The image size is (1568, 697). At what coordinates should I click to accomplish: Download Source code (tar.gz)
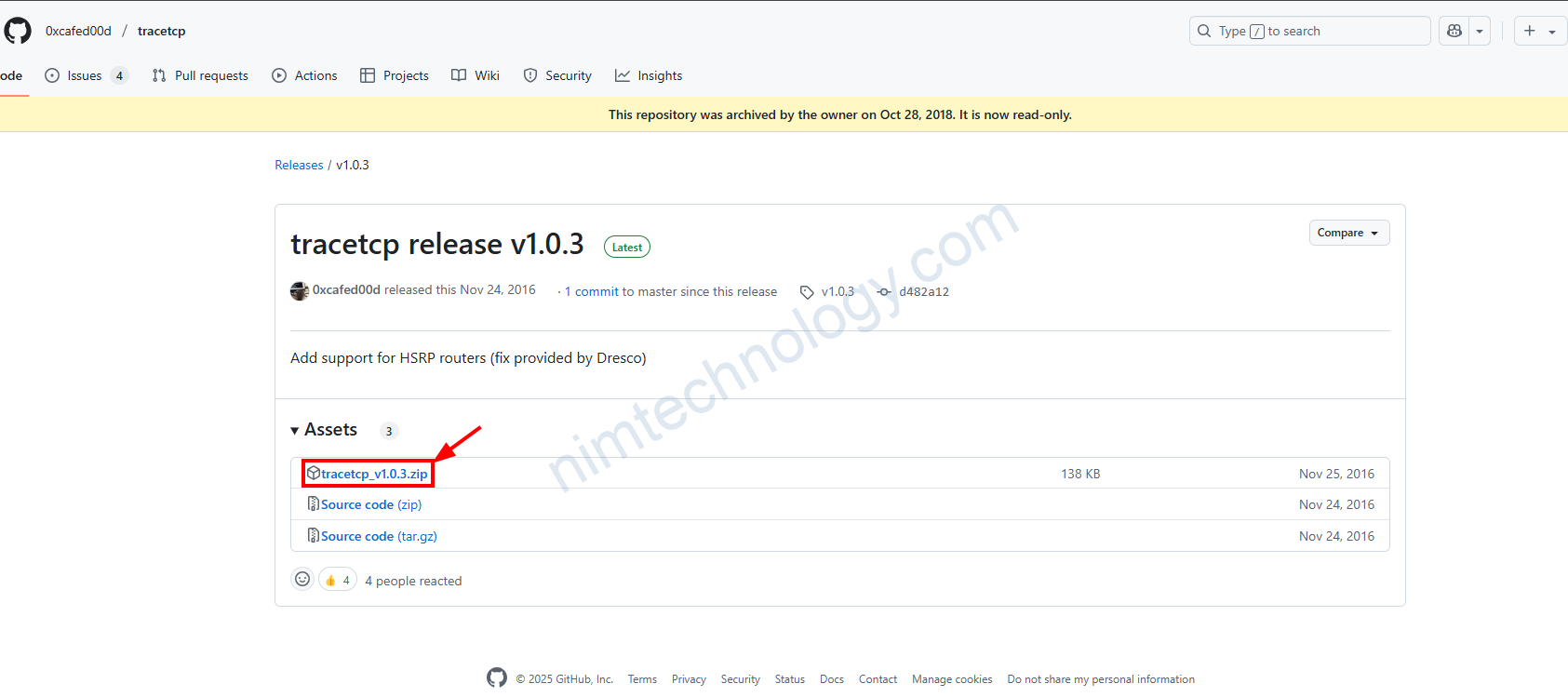click(x=379, y=536)
